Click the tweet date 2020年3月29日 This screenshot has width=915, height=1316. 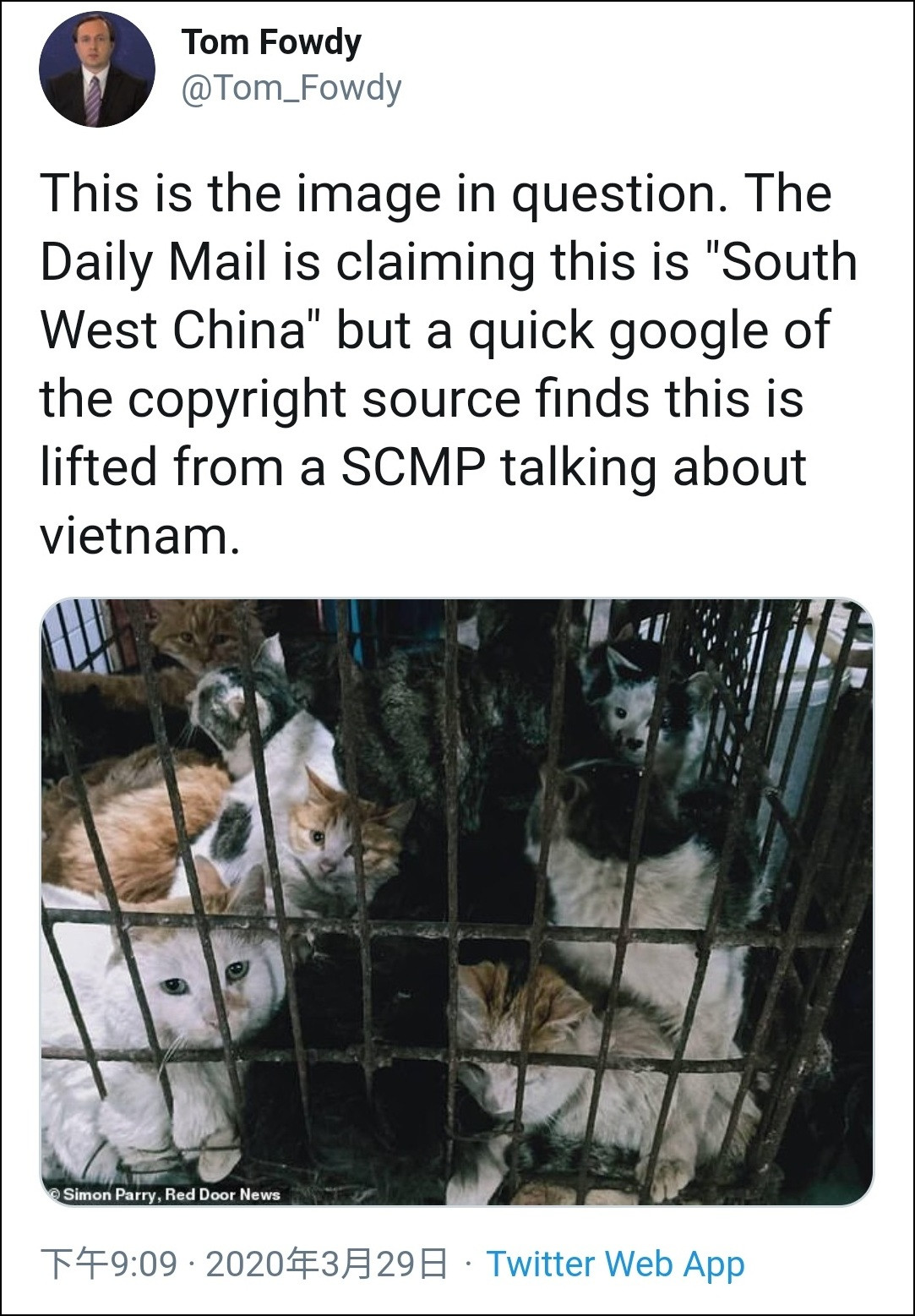tap(327, 1264)
